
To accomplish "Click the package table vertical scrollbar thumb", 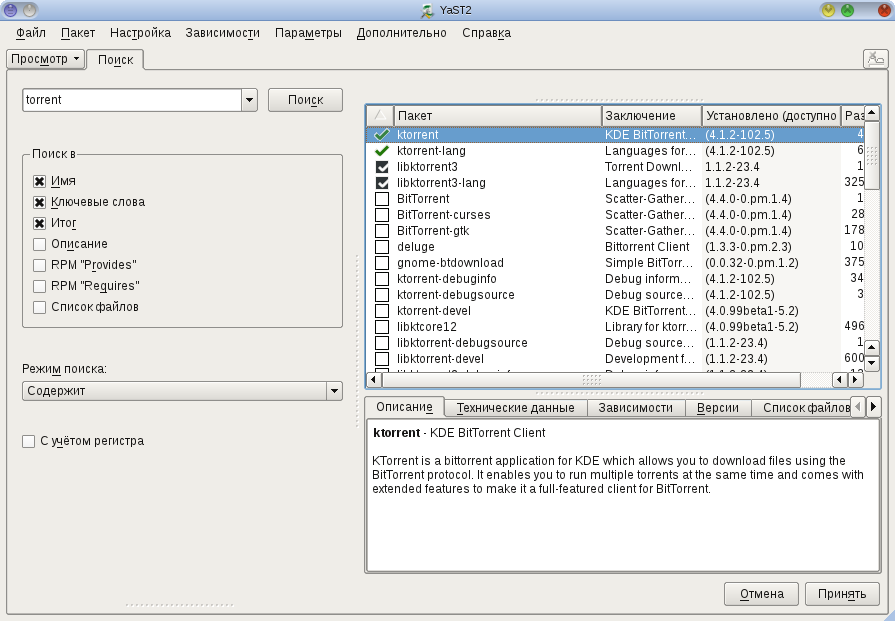I will (872, 155).
